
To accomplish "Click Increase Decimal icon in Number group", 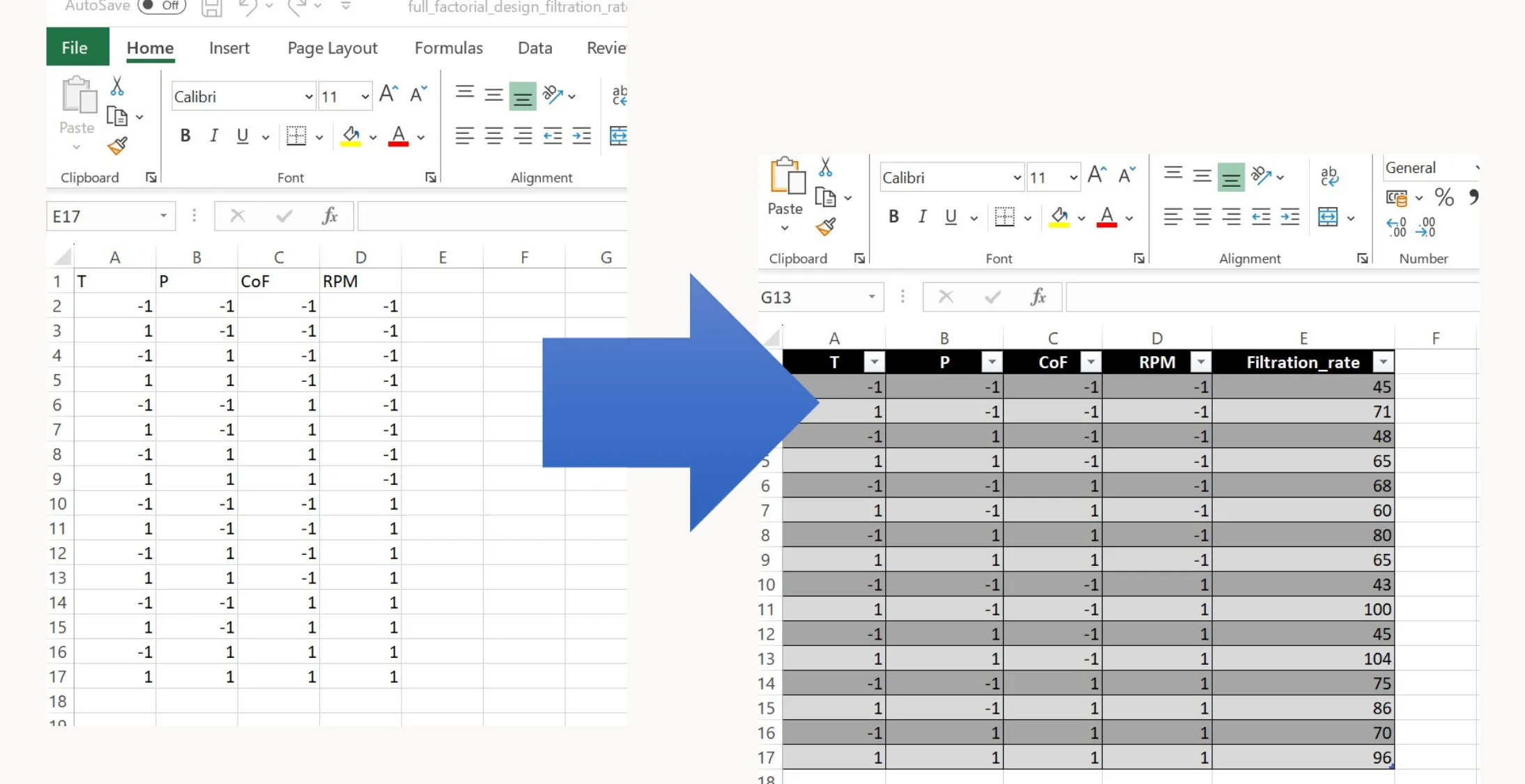I will tap(1397, 227).
